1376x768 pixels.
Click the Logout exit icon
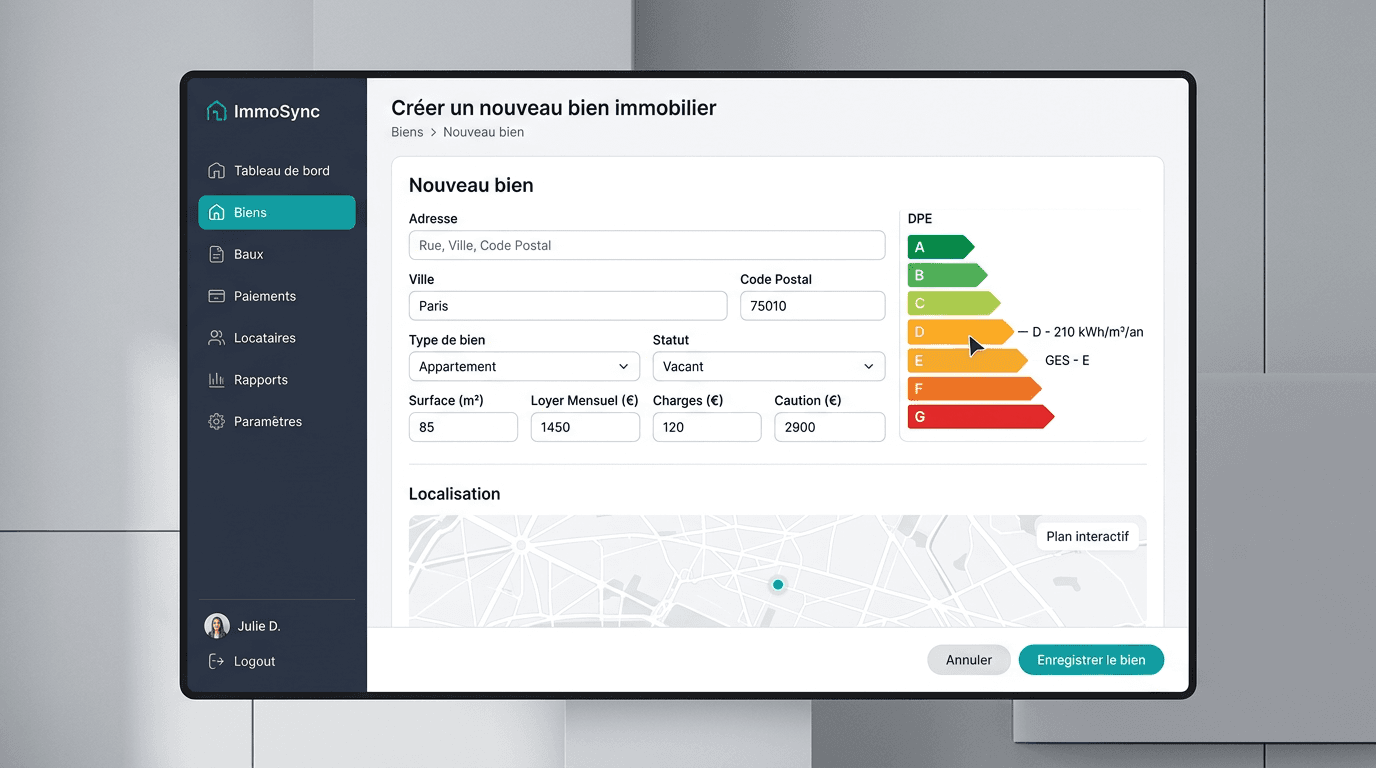tap(216, 661)
